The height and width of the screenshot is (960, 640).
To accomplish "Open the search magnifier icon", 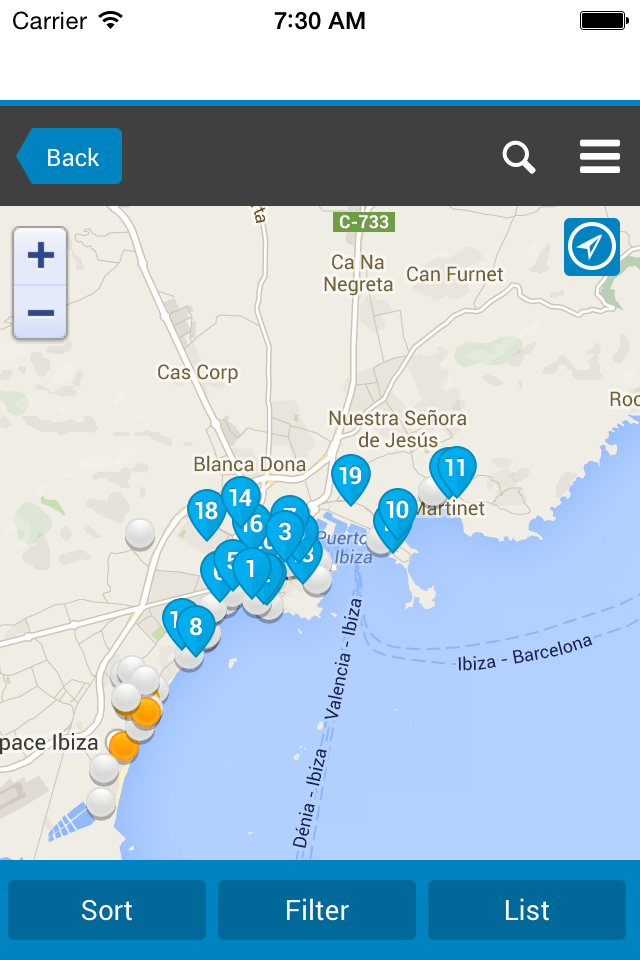I will coord(519,157).
